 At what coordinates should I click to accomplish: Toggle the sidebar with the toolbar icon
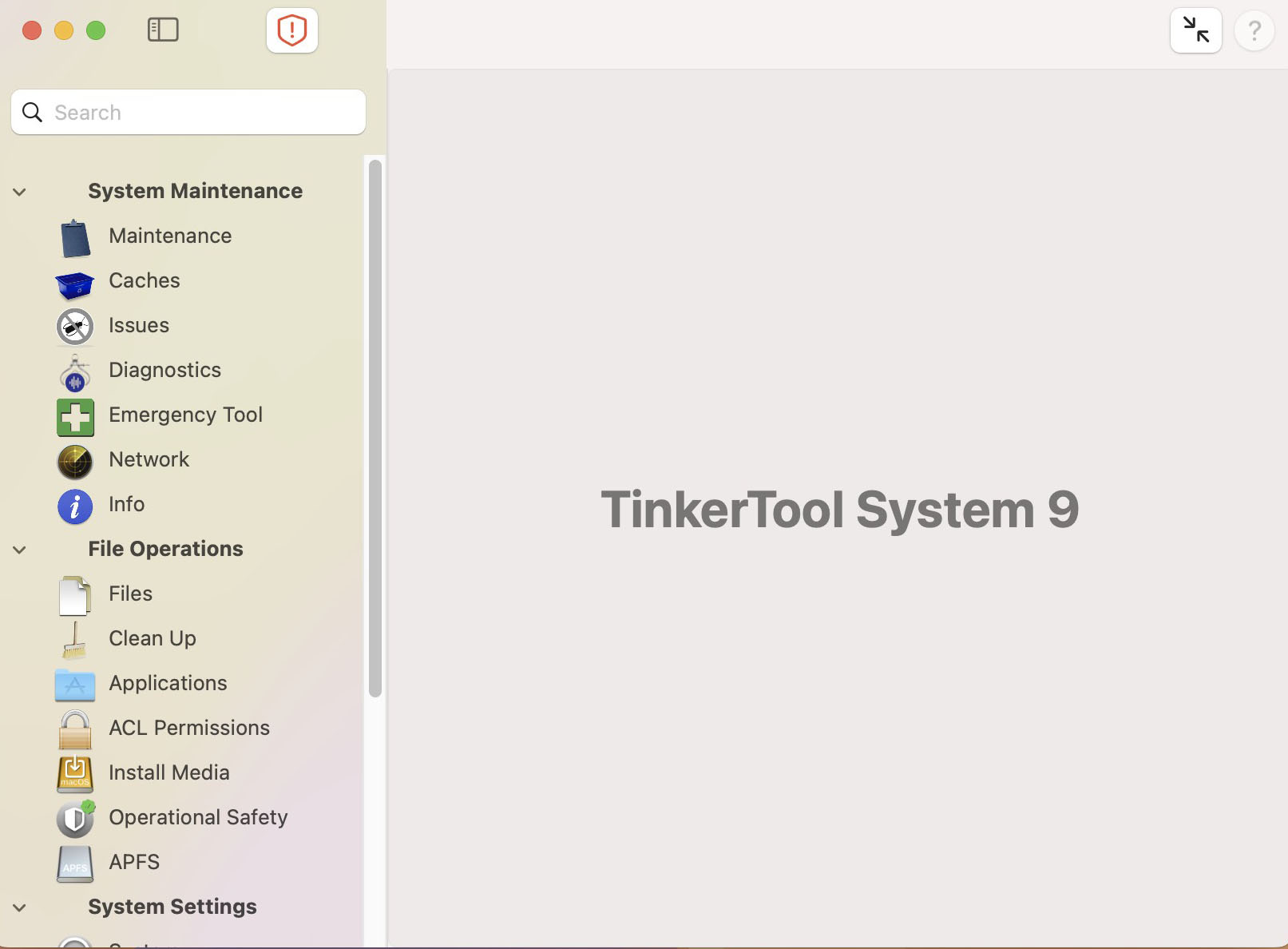click(x=163, y=30)
